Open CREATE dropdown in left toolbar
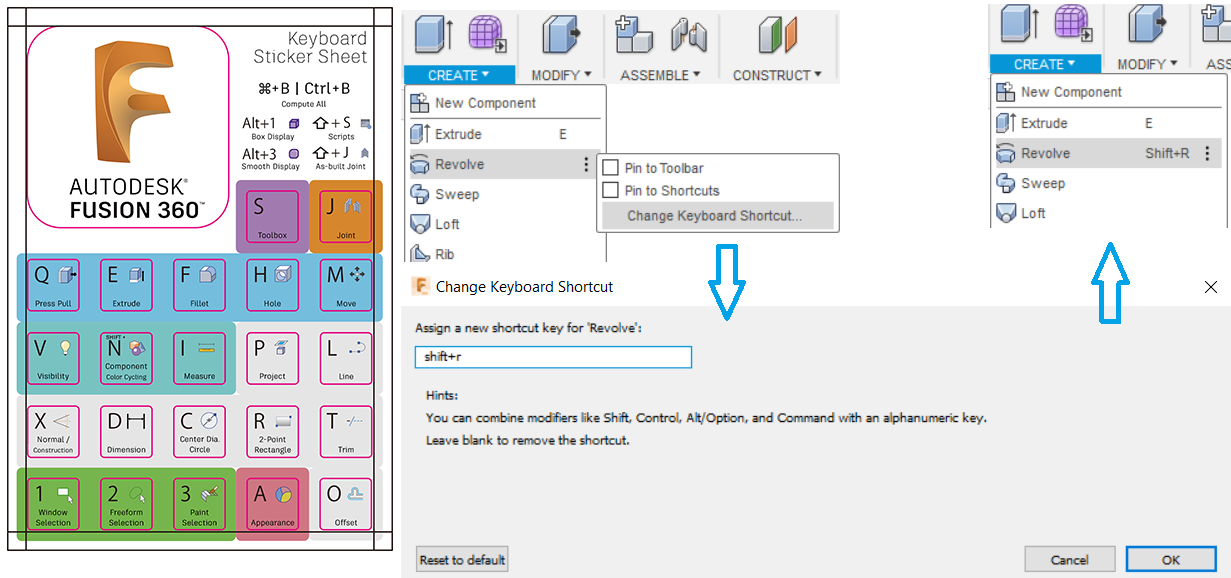This screenshot has width=1231, height=578. click(459, 75)
